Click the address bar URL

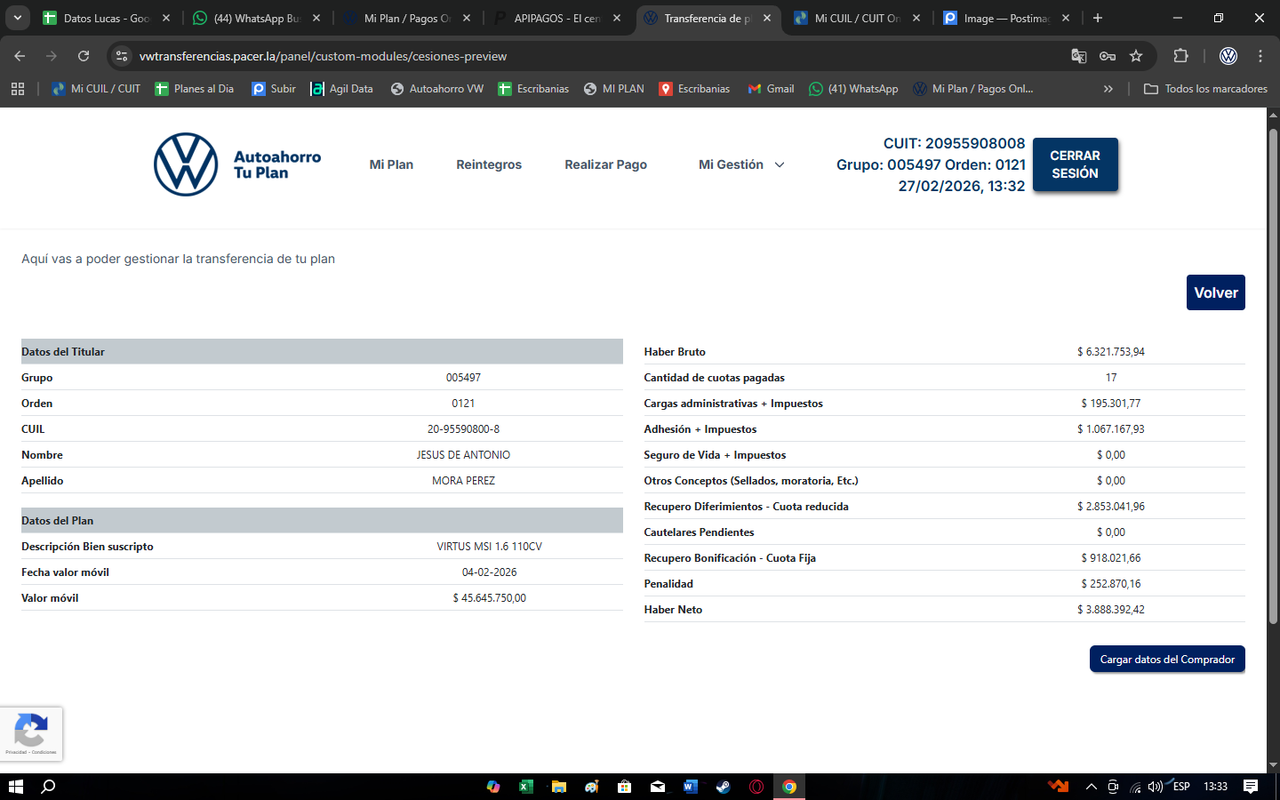[323, 56]
